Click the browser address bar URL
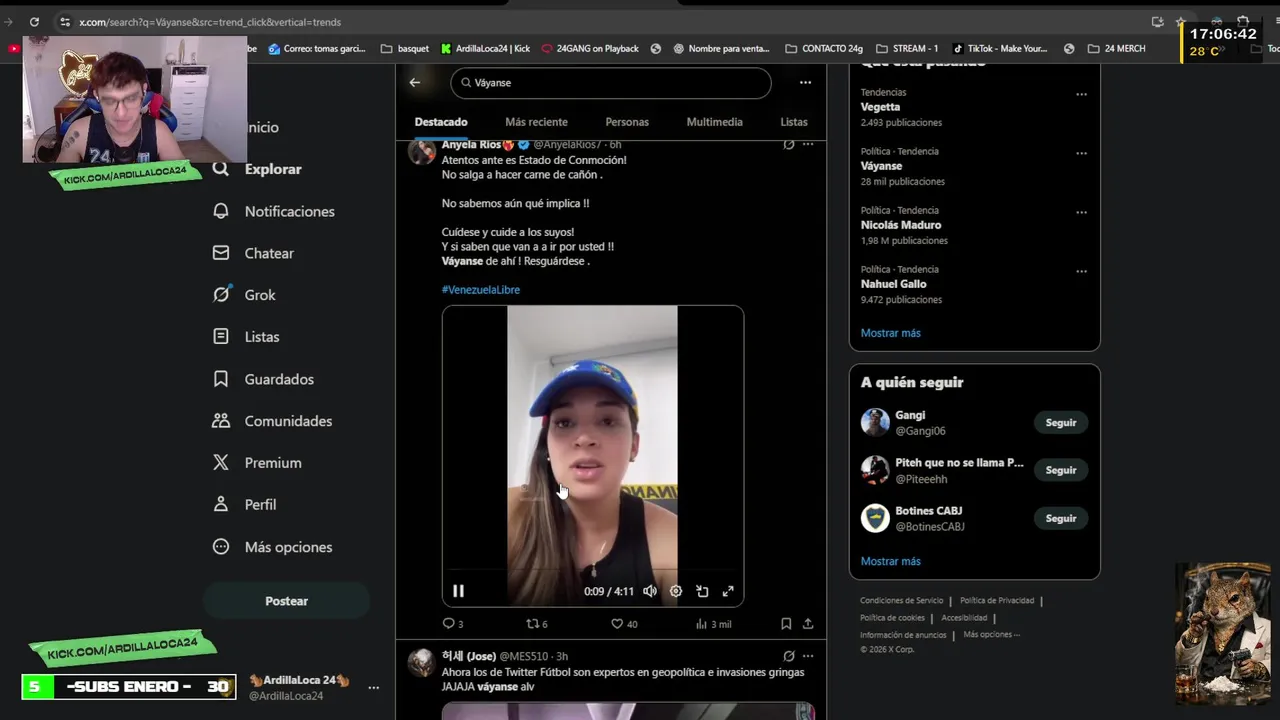1280x720 pixels. (x=210, y=22)
